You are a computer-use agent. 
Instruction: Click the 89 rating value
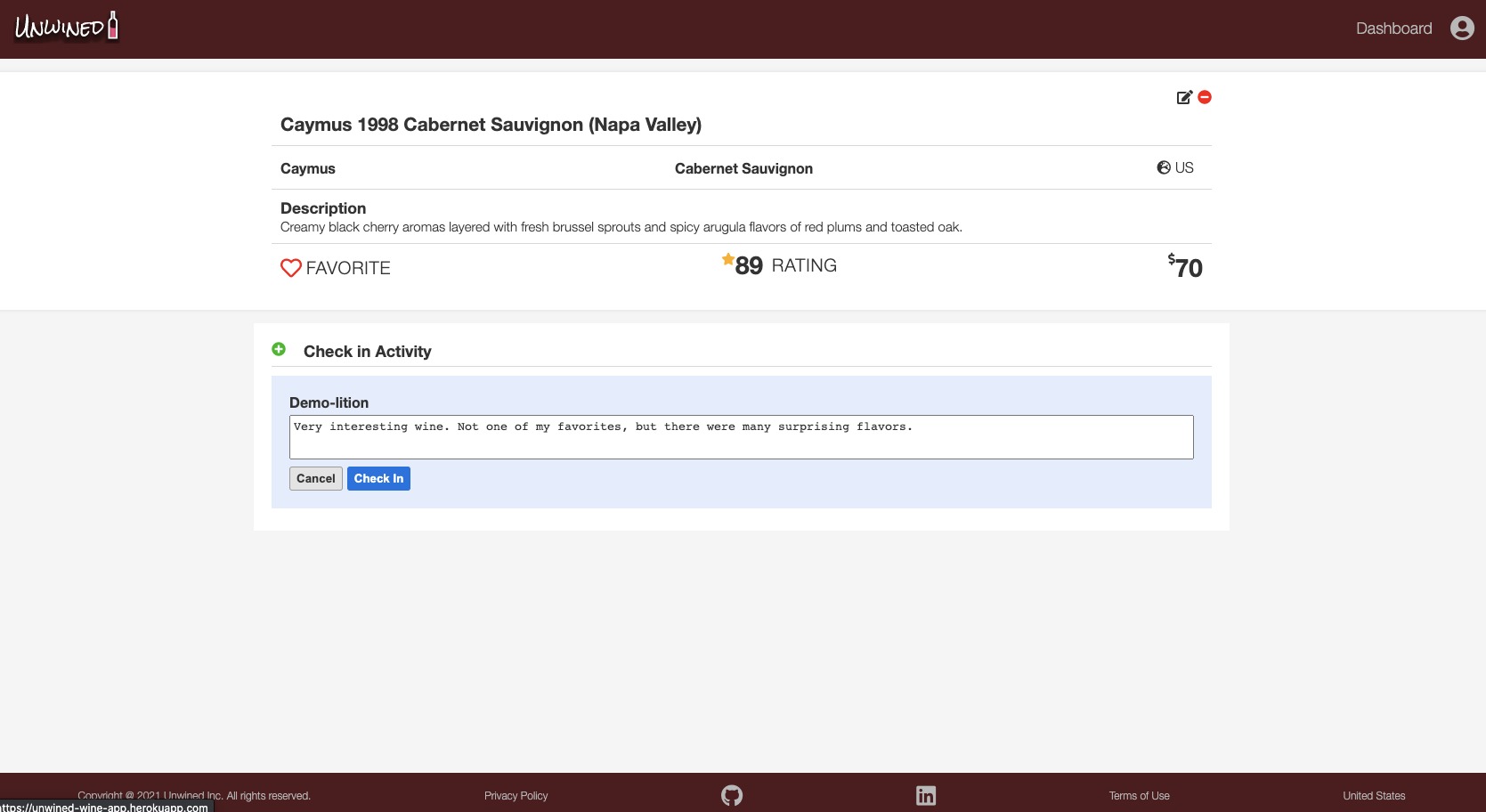(749, 266)
